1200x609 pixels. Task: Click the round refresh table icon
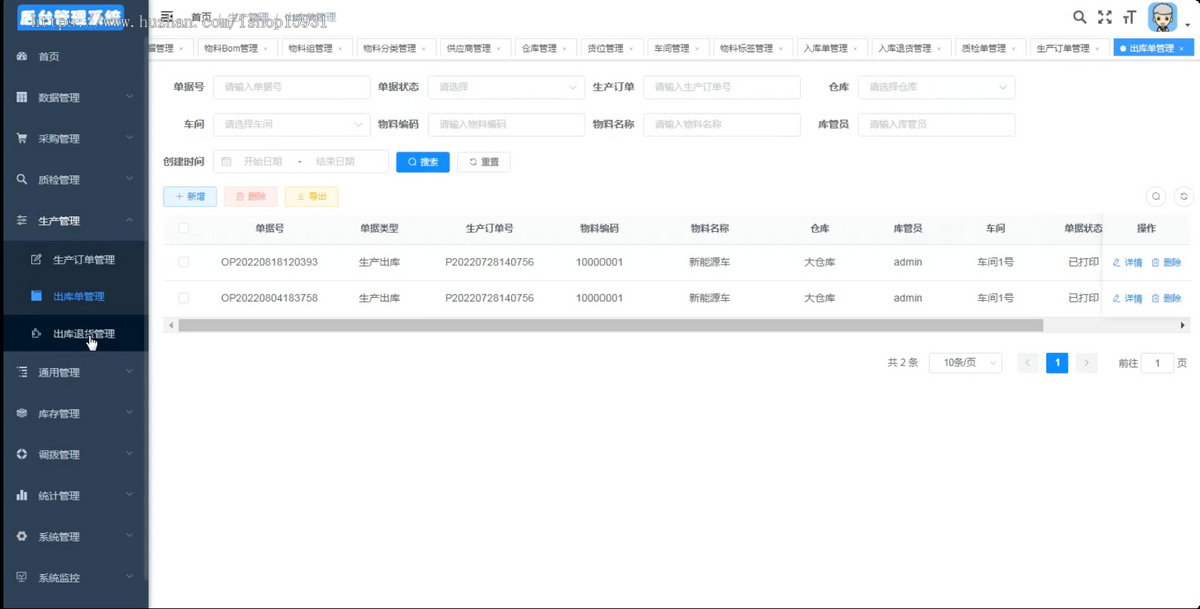1183,197
